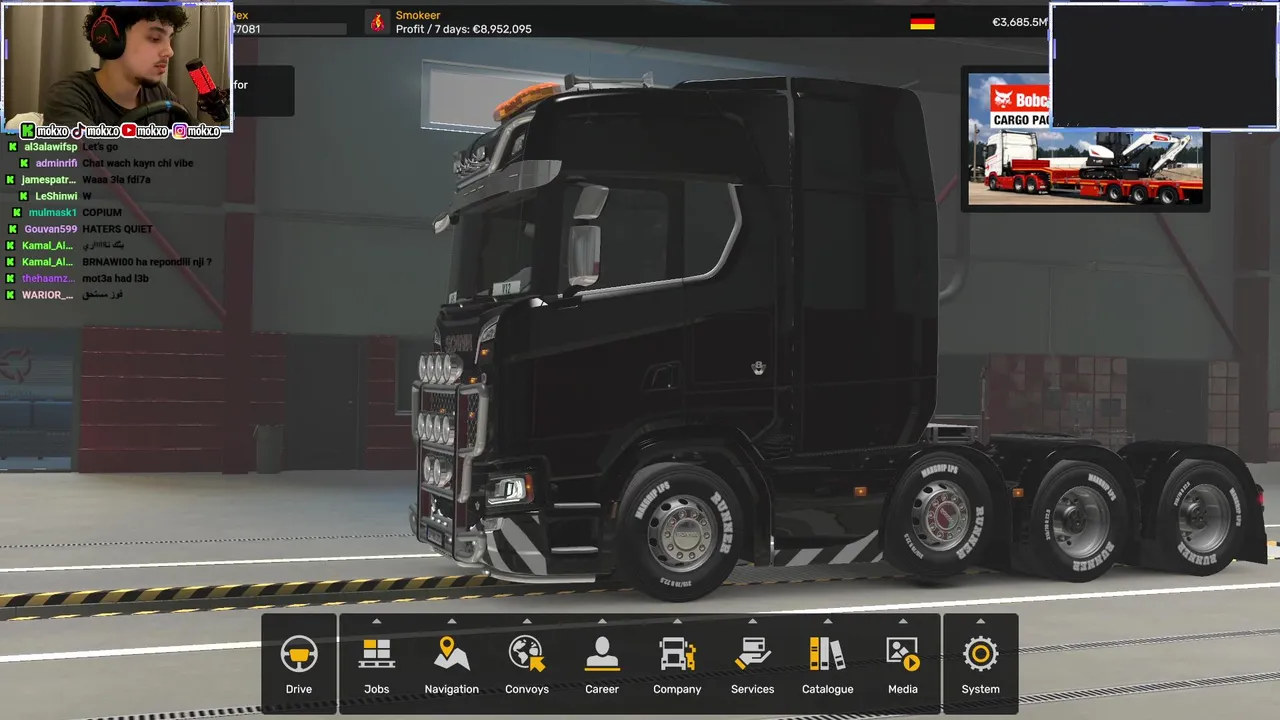Click the Smokeer company name
1280x720 pixels.
(x=418, y=15)
